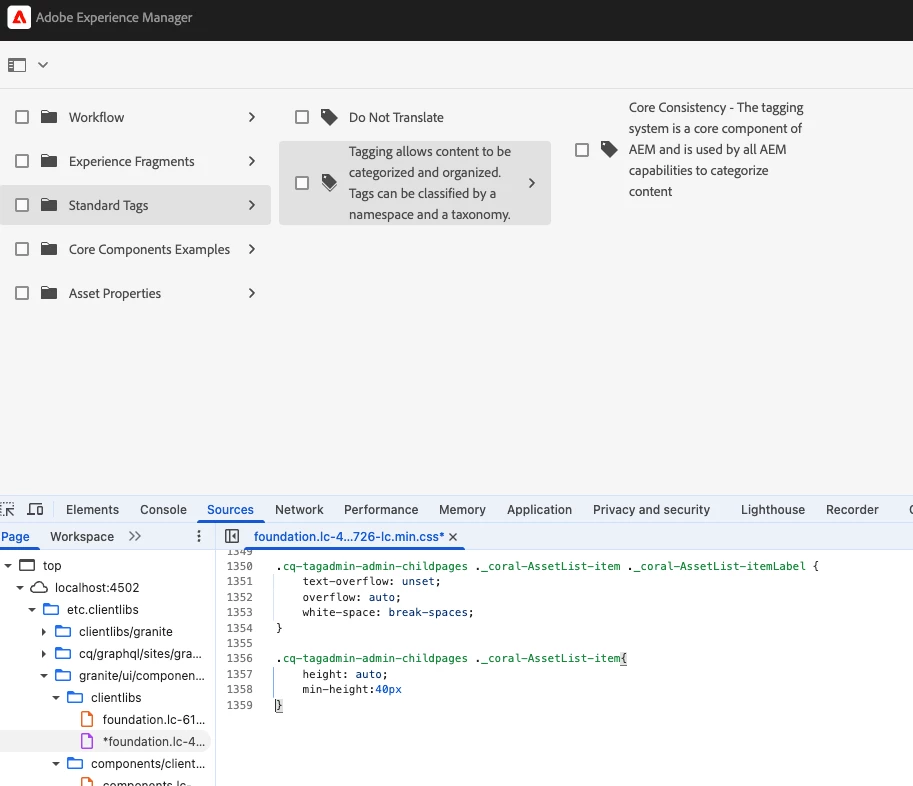The width and height of the screenshot is (913, 786).
Task: Open the Privacy and security tab
Action: (651, 509)
